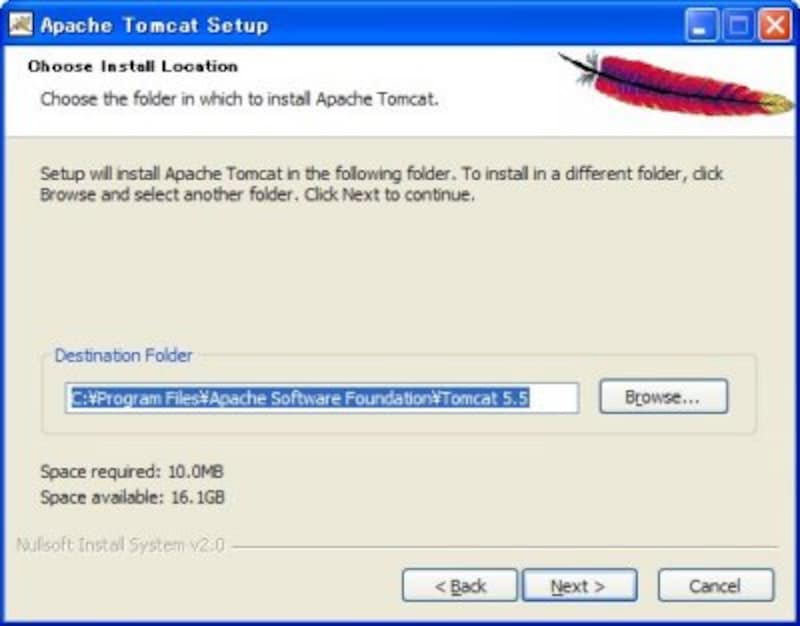Image resolution: width=800 pixels, height=626 pixels.
Task: Return to the previous step with Back
Action: 460,586
